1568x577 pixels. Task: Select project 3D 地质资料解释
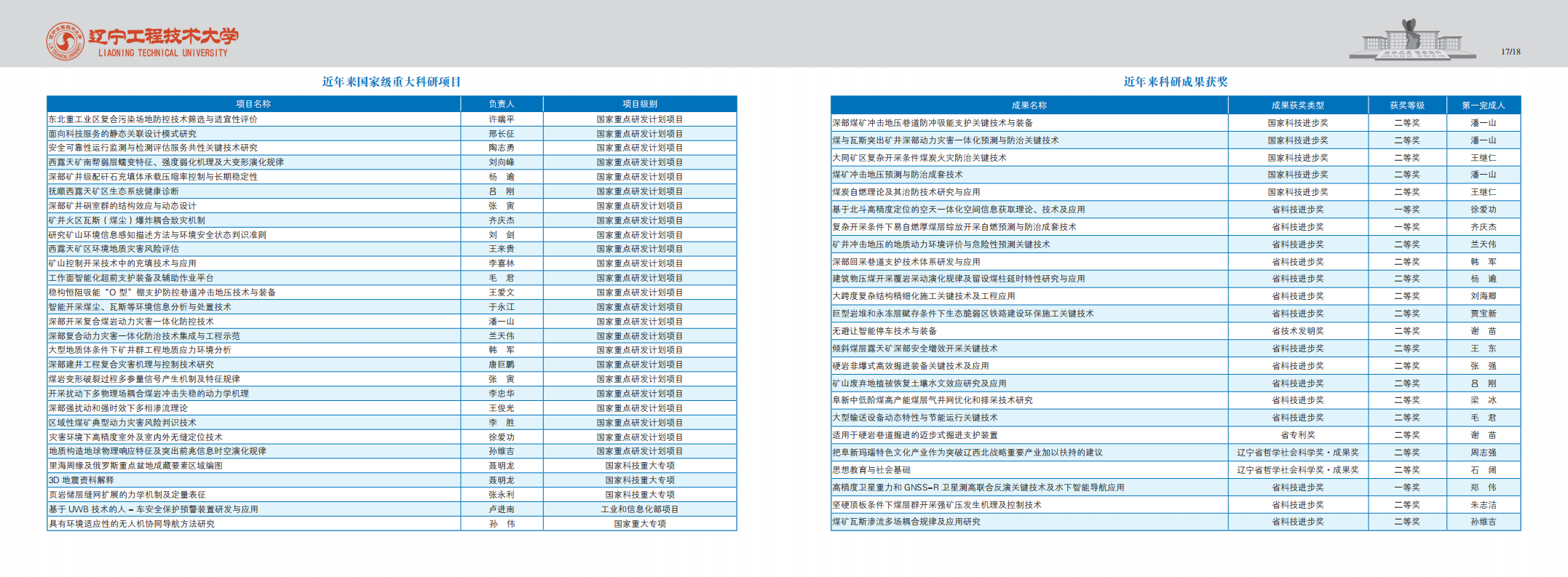click(82, 480)
